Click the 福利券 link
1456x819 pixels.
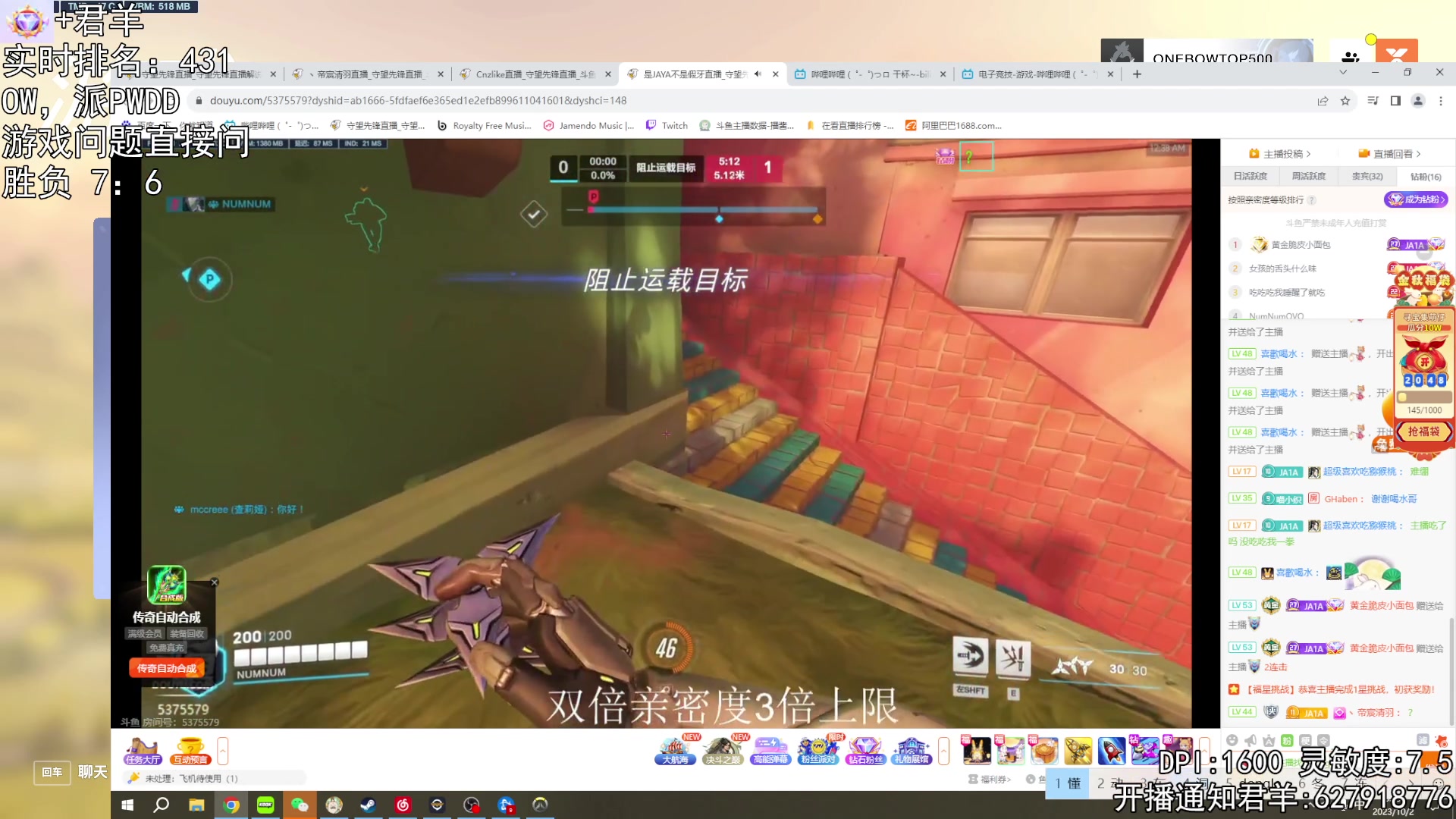click(x=990, y=779)
